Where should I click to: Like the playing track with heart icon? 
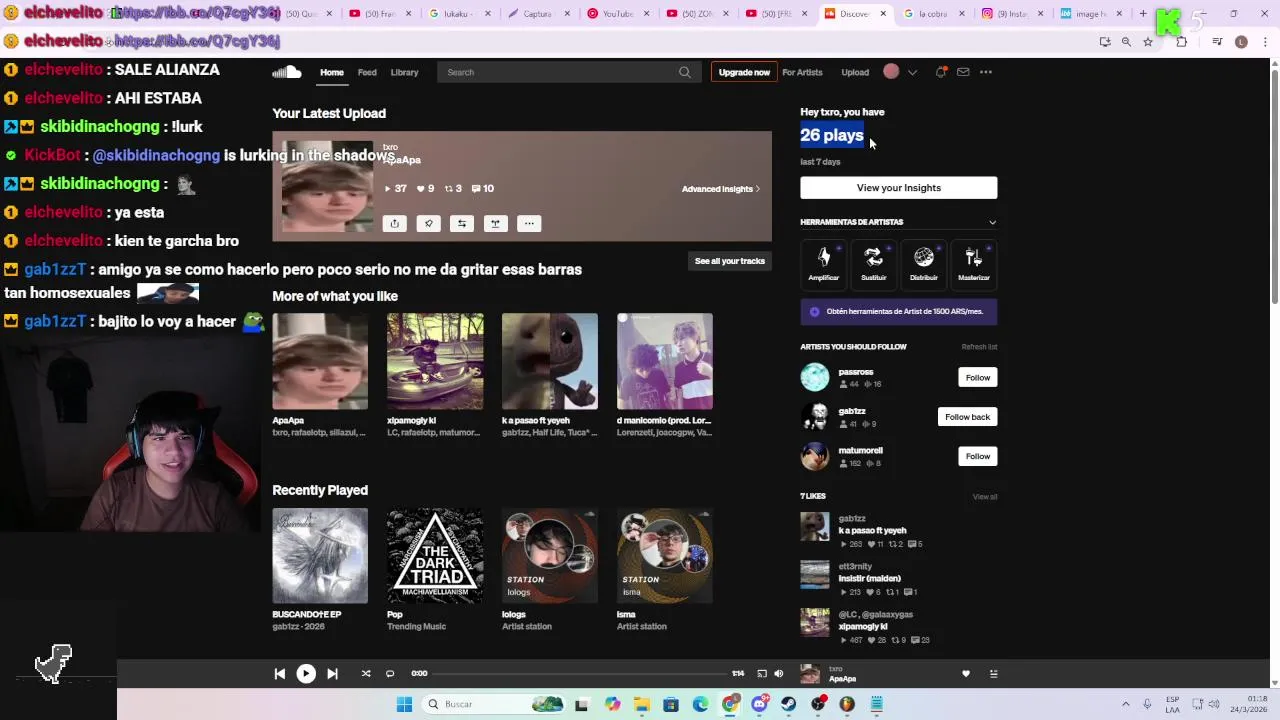(x=966, y=674)
